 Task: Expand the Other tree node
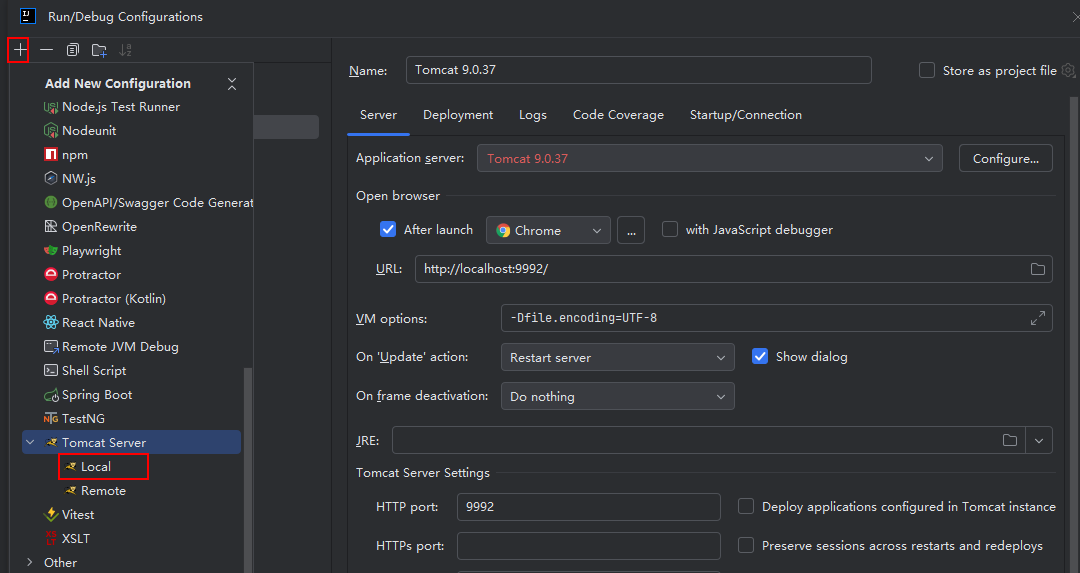tap(30, 562)
